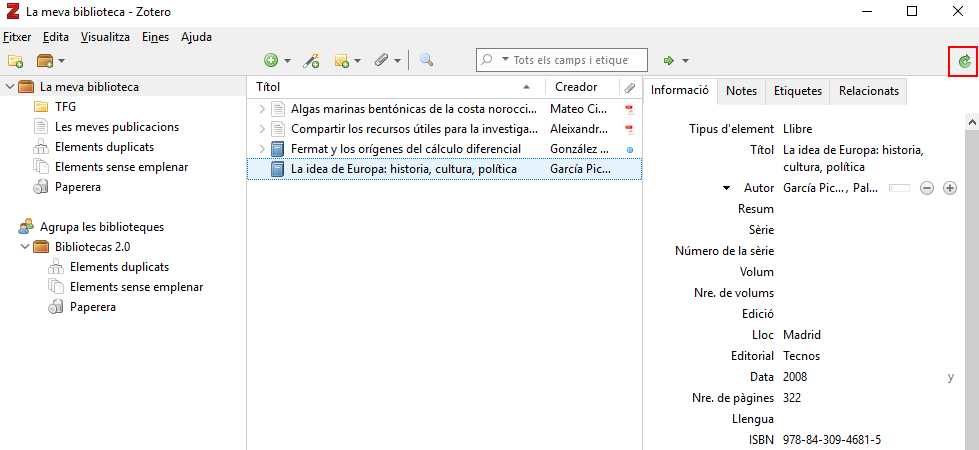Open the Eines menu
Image resolution: width=979 pixels, height=450 pixels.
click(x=155, y=37)
